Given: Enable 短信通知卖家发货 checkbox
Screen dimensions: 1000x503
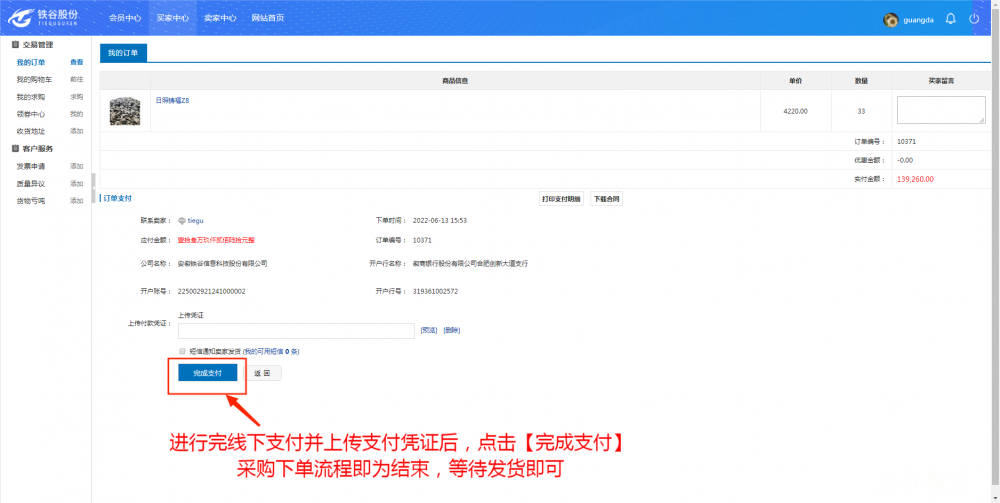Looking at the screenshot, I should (182, 352).
